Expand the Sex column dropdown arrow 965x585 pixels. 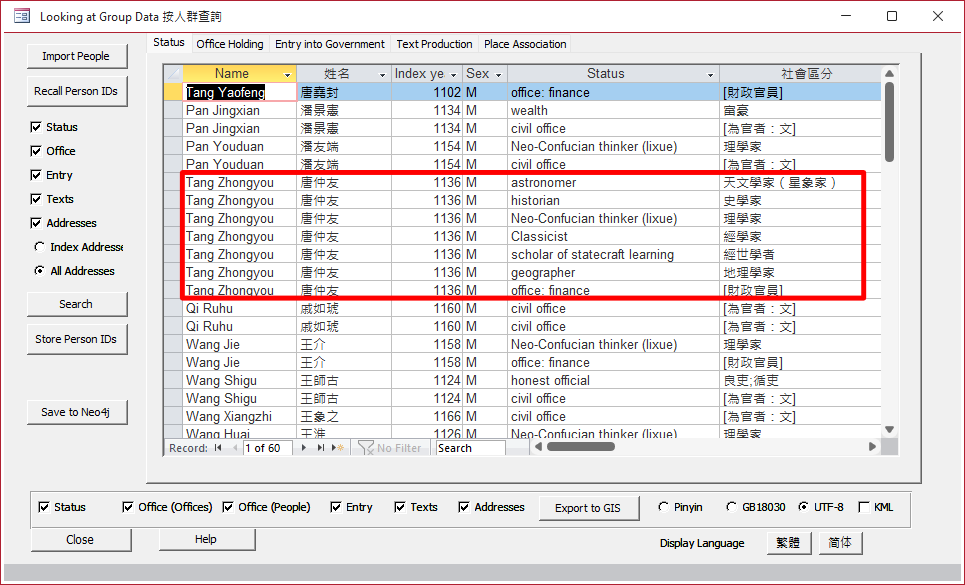[x=498, y=75]
